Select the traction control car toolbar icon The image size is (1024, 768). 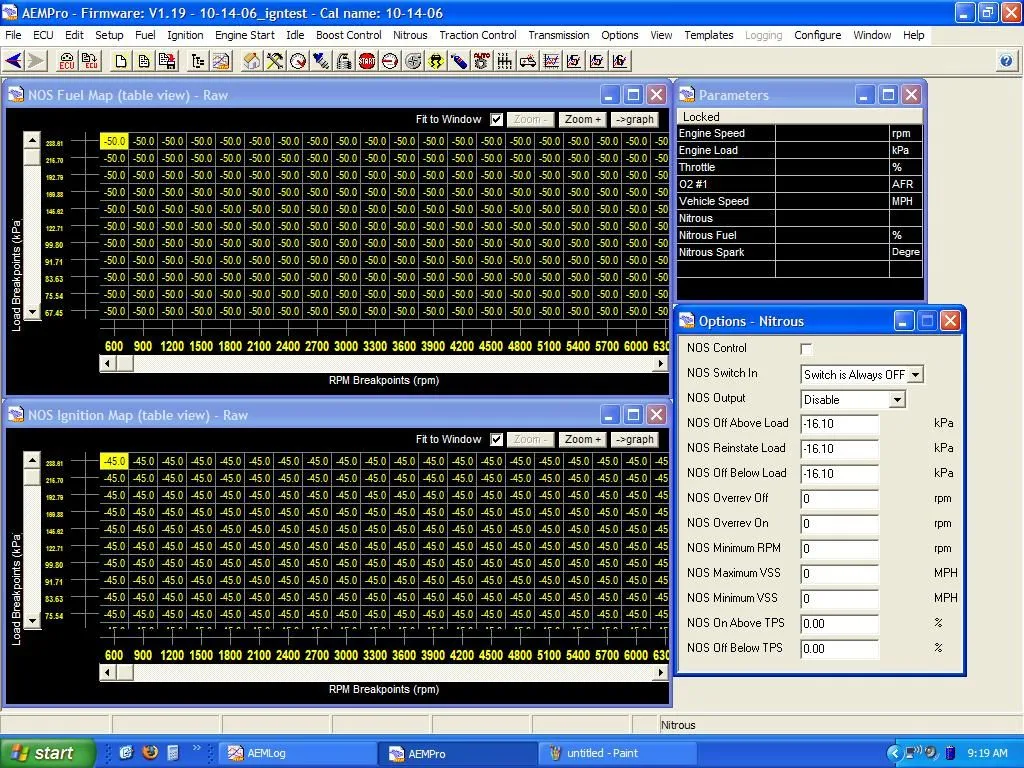click(437, 61)
